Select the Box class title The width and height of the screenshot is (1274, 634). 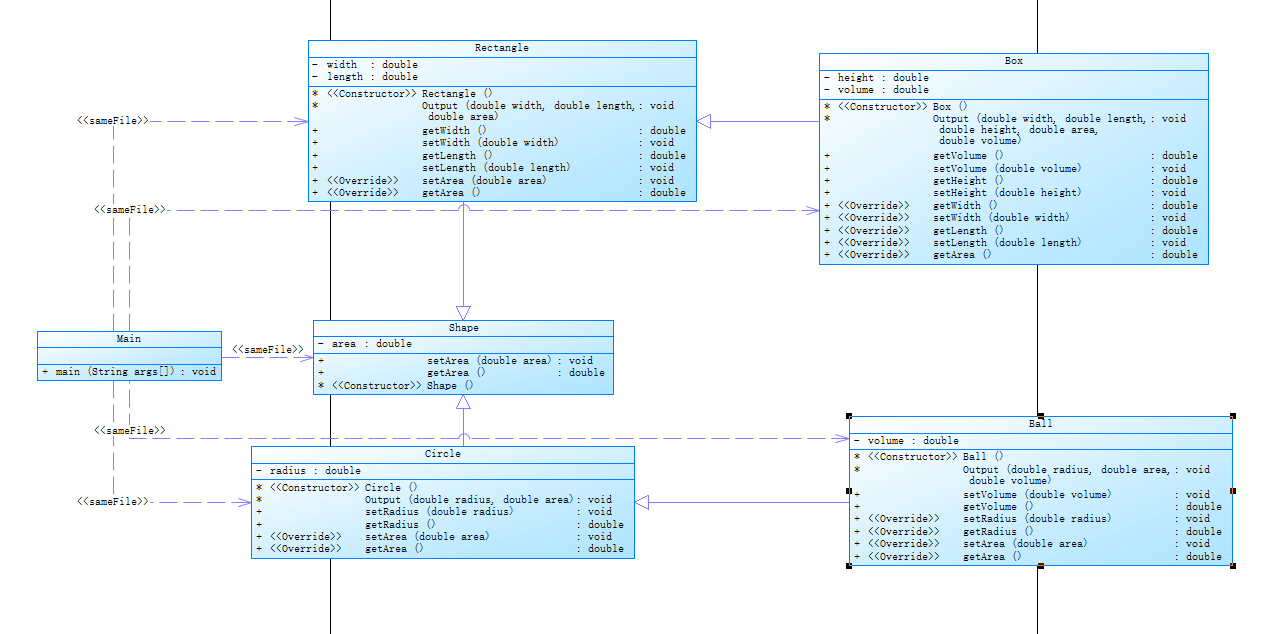click(x=1014, y=61)
